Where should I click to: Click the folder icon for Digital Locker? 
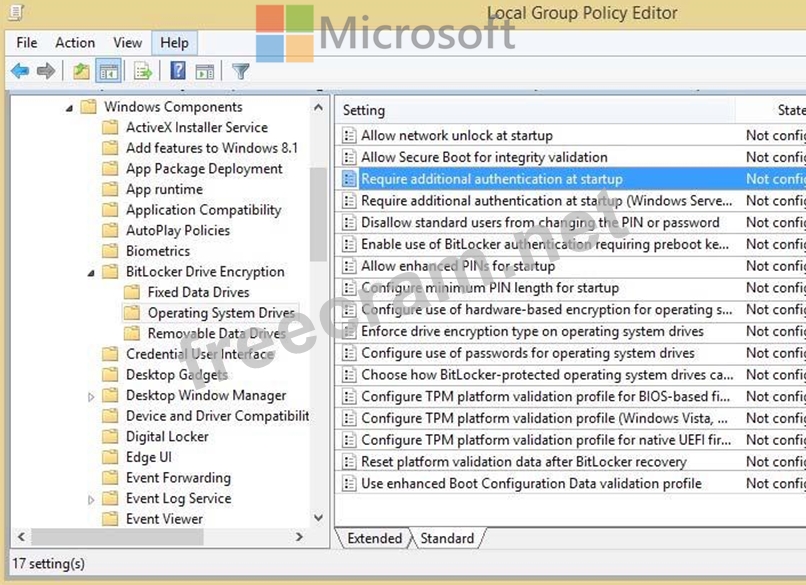tap(110, 436)
